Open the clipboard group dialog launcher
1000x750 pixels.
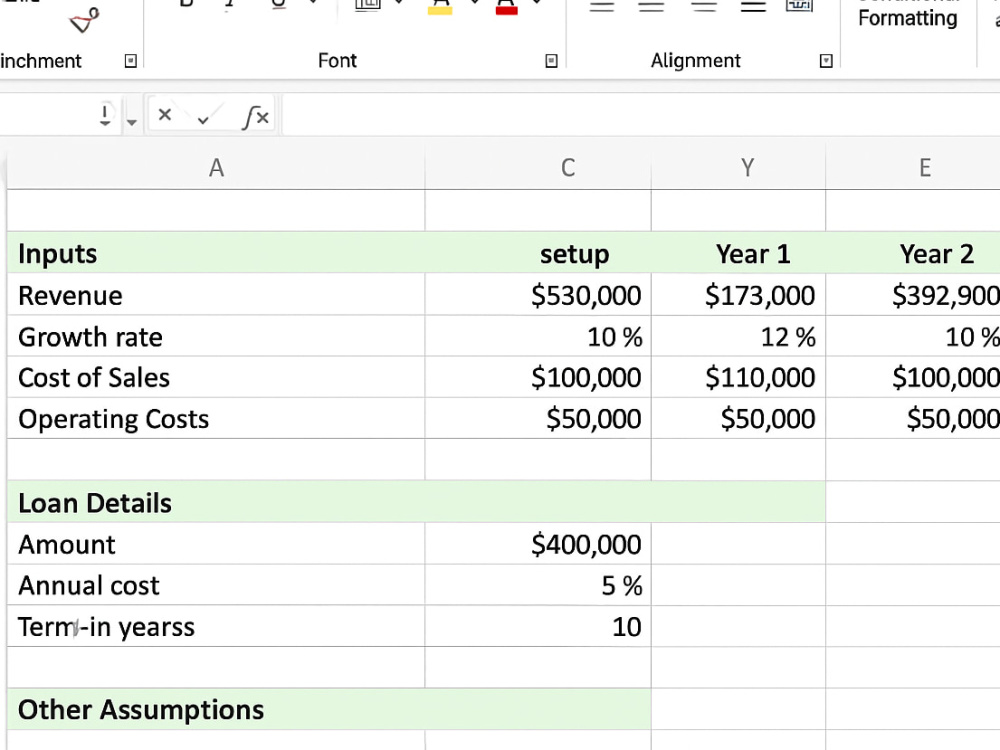click(131, 61)
